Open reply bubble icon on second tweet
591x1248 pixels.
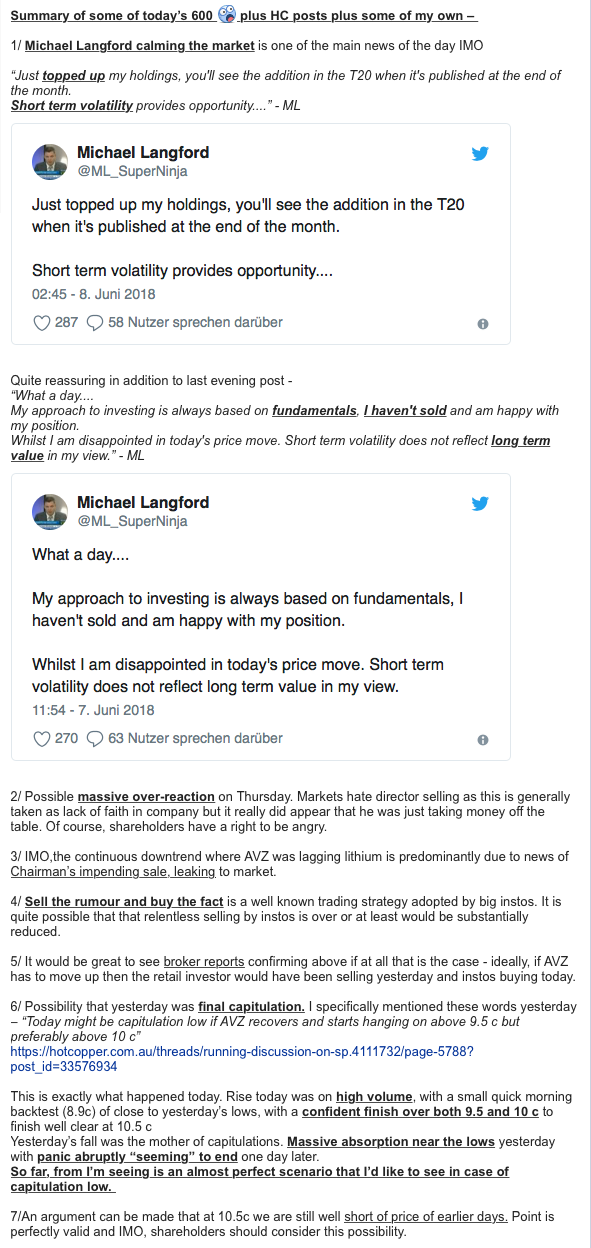point(95,739)
